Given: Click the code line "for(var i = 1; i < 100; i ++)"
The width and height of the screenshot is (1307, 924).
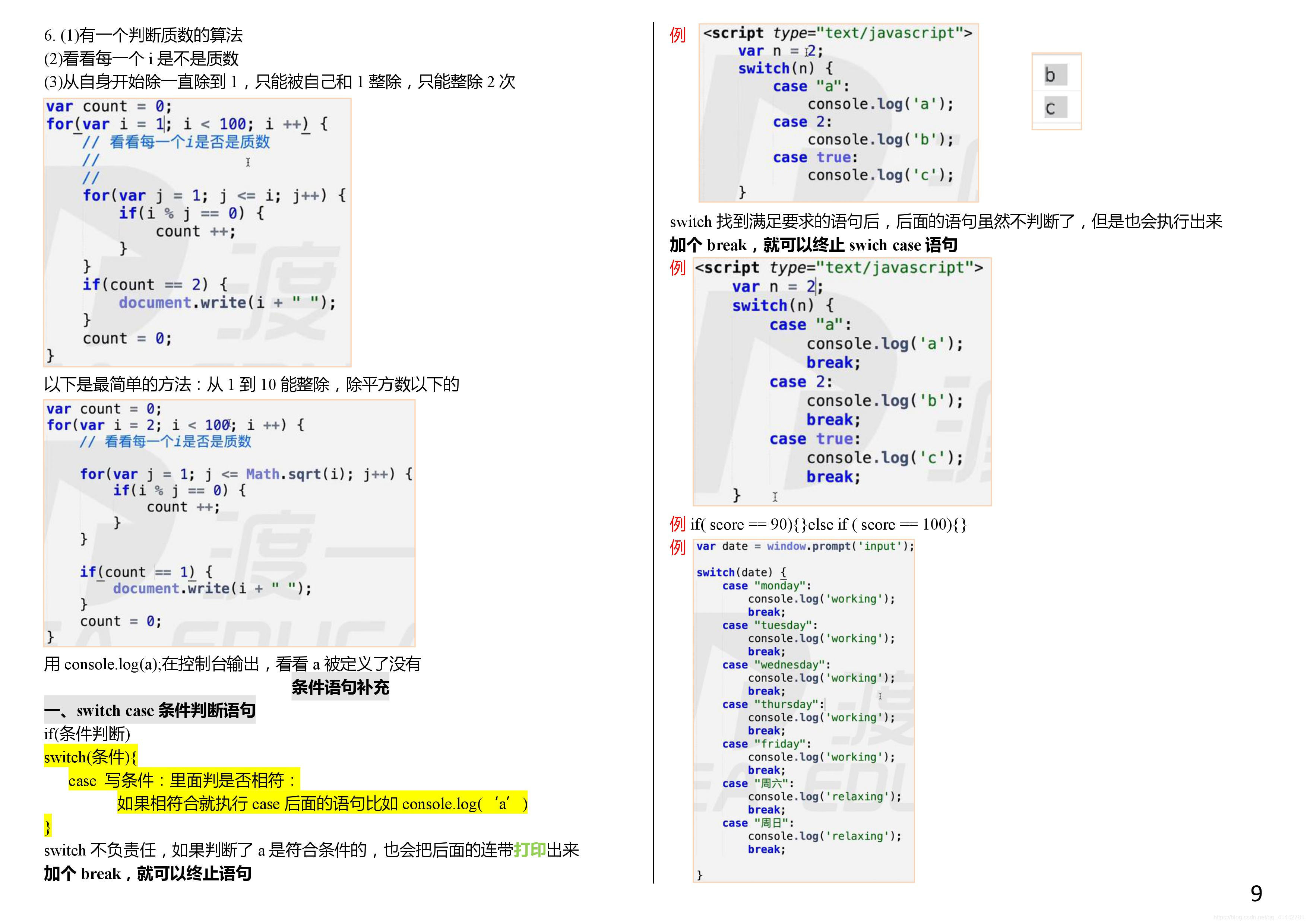Looking at the screenshot, I should 187,124.
